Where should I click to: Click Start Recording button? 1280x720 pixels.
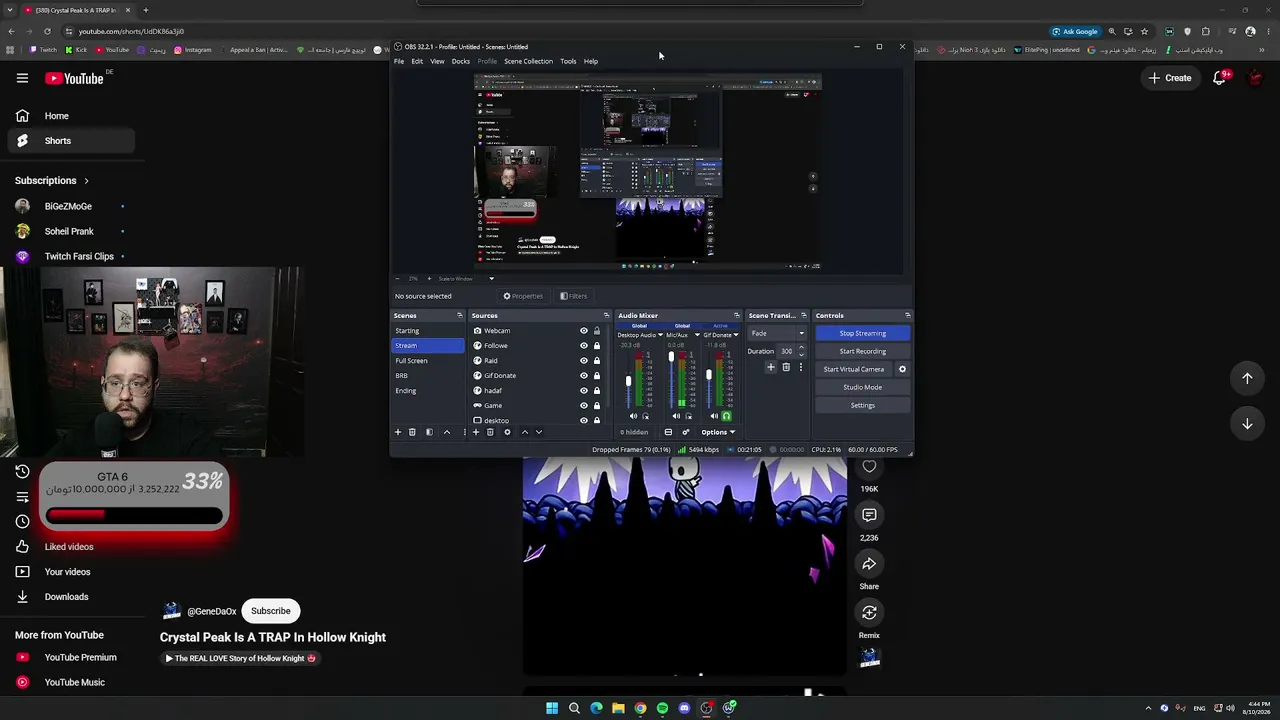click(x=862, y=351)
